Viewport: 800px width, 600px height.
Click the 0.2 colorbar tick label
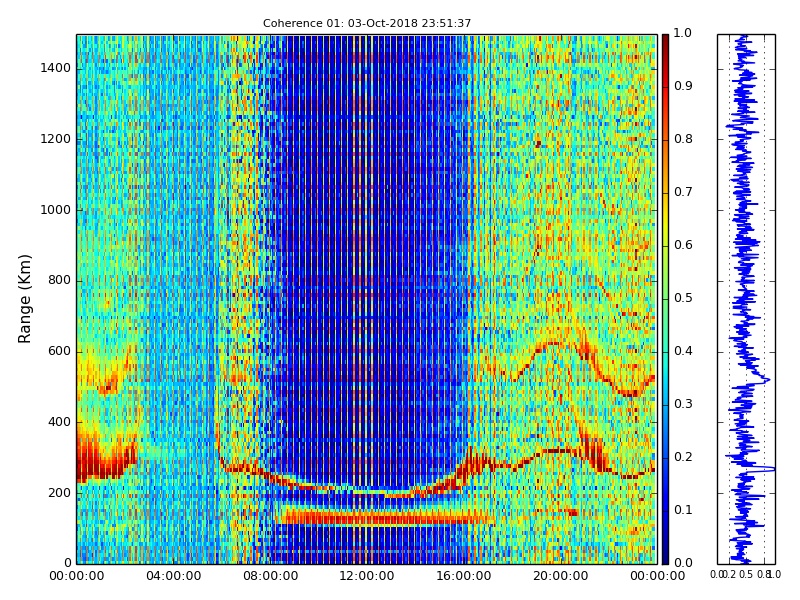click(683, 458)
